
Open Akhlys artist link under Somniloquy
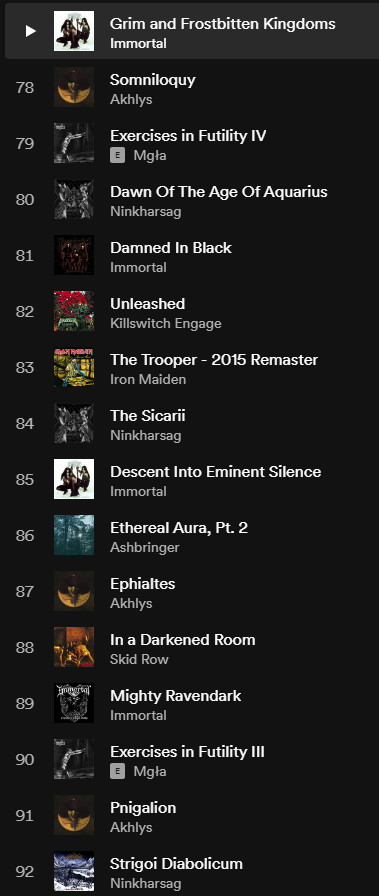click(131, 99)
